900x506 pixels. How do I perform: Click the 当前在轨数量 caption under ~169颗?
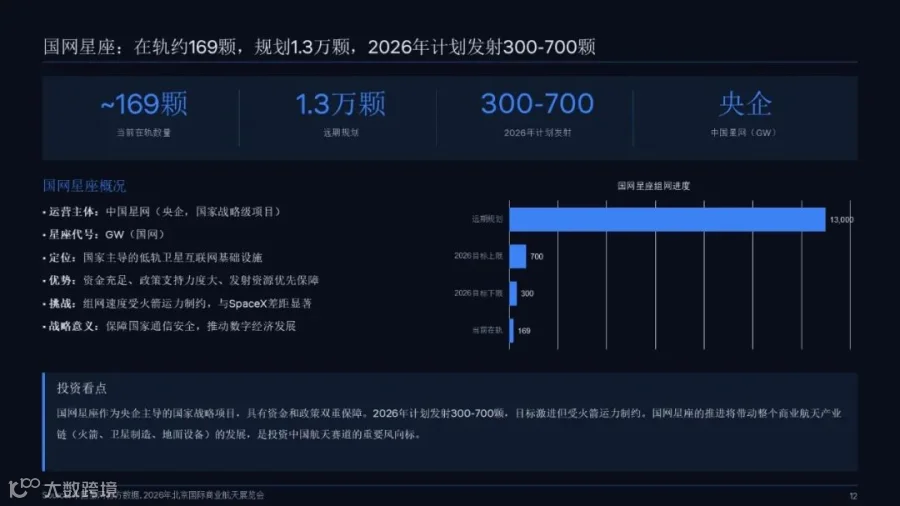(x=143, y=133)
